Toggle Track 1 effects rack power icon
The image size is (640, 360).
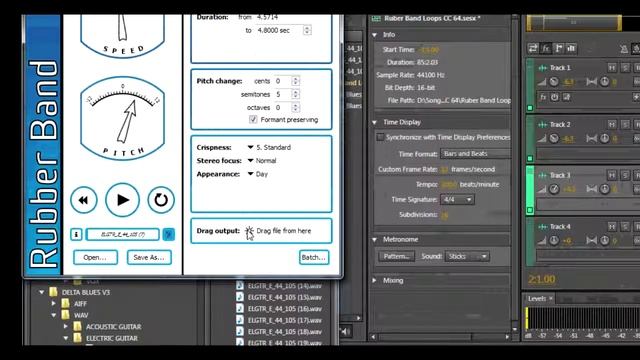[x=554, y=98]
